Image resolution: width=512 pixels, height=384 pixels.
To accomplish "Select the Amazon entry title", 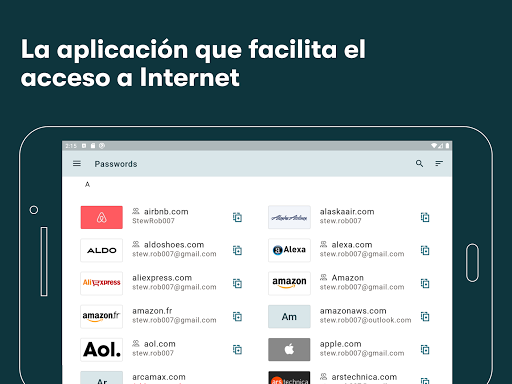I will click(x=347, y=278).
